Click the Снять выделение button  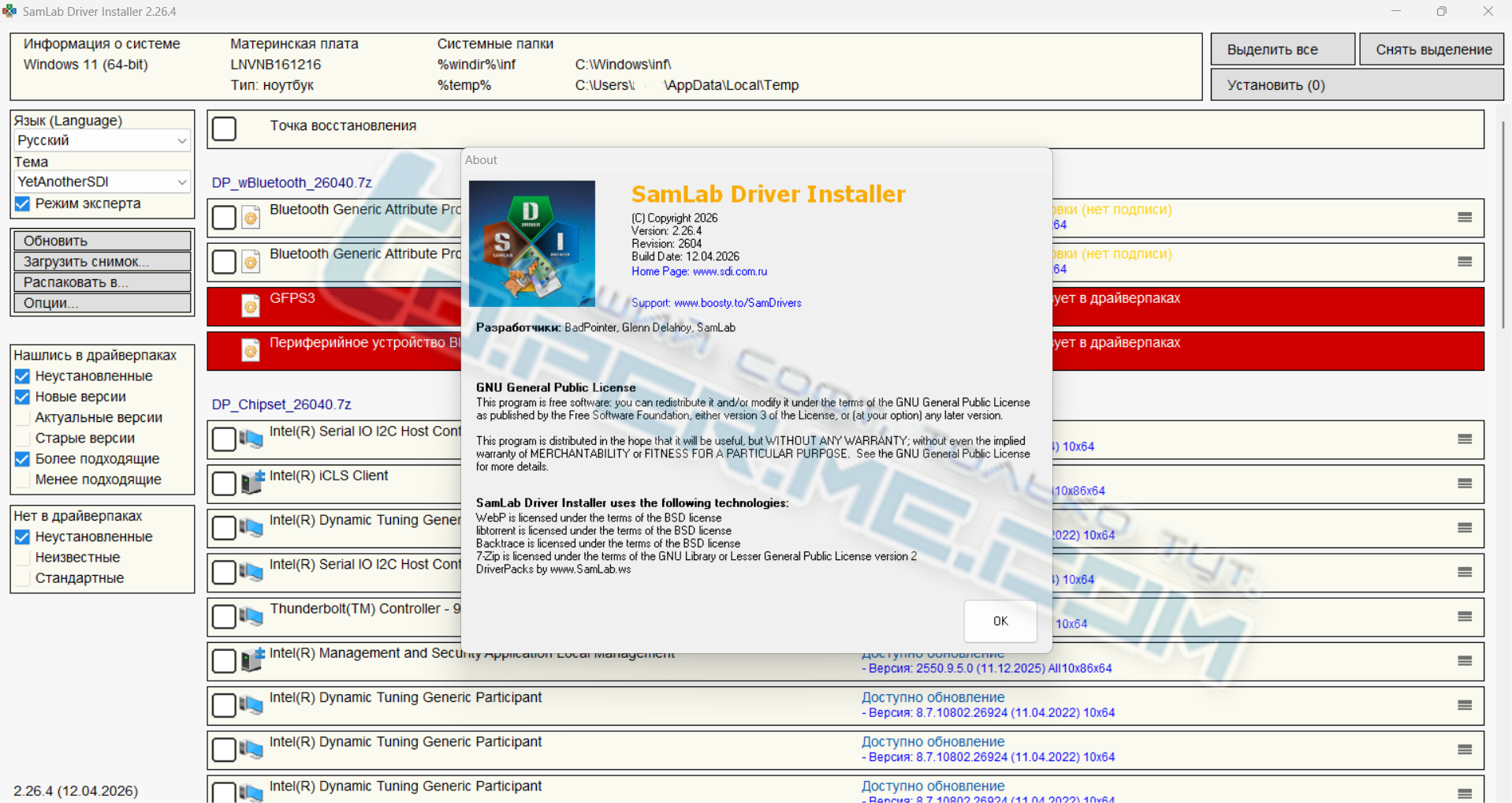(1431, 50)
